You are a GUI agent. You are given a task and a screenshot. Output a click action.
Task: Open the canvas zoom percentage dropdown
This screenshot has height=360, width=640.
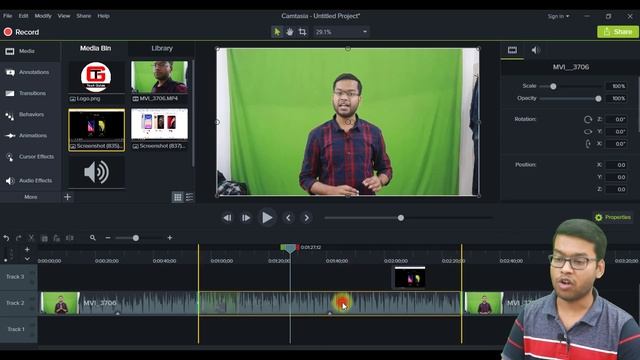pyautogui.click(x=341, y=32)
